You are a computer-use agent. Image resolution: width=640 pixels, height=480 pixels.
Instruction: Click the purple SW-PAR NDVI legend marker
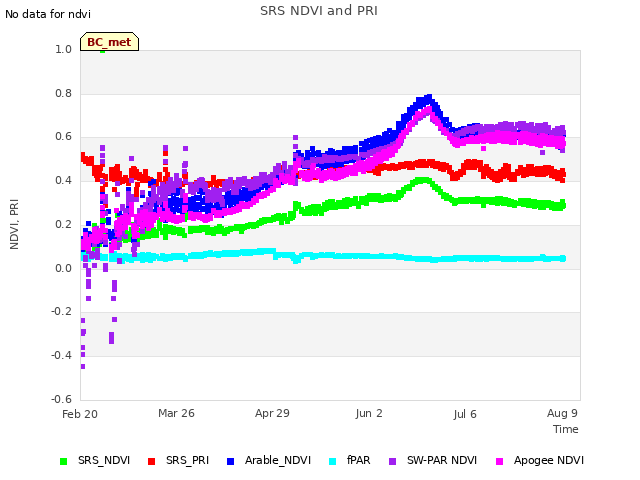[392, 461]
